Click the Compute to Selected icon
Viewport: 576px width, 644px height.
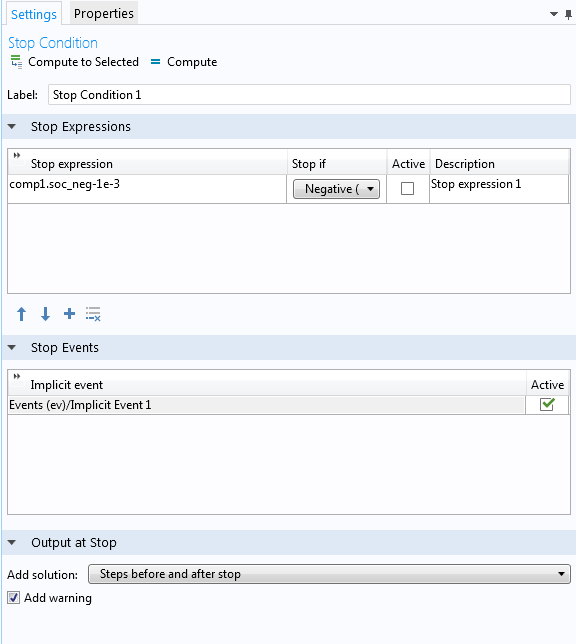coord(16,62)
